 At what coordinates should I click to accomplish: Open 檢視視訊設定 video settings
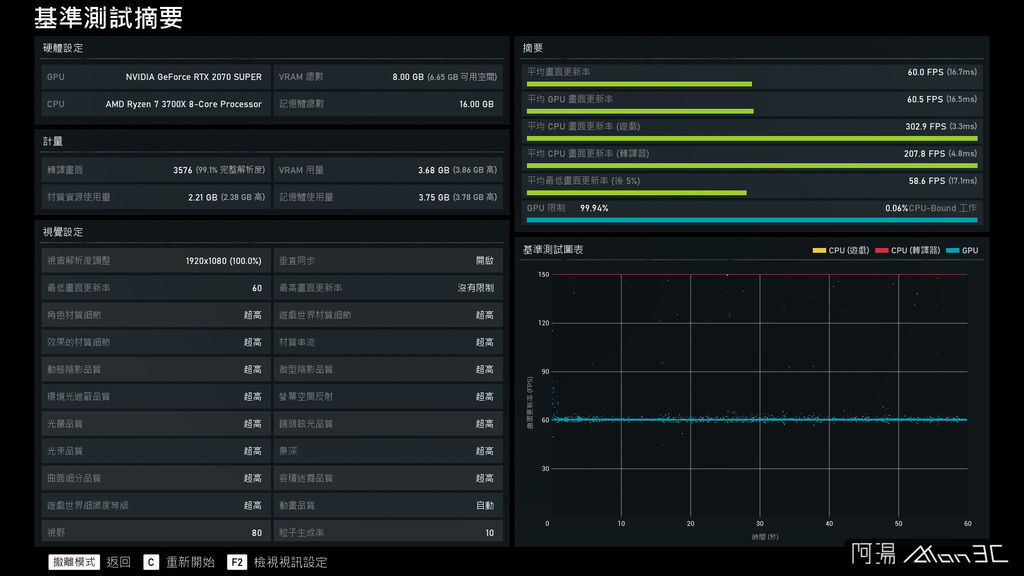coord(291,562)
